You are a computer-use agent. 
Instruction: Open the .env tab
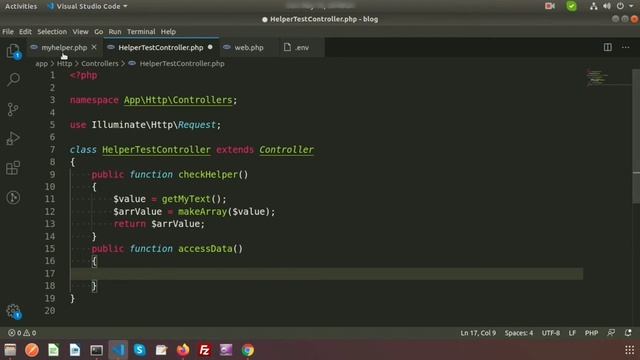302,47
